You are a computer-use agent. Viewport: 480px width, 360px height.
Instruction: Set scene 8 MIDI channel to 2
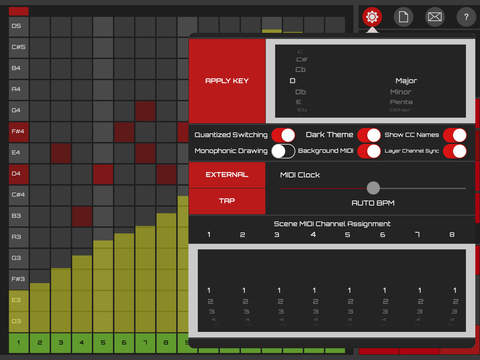pyautogui.click(x=455, y=301)
